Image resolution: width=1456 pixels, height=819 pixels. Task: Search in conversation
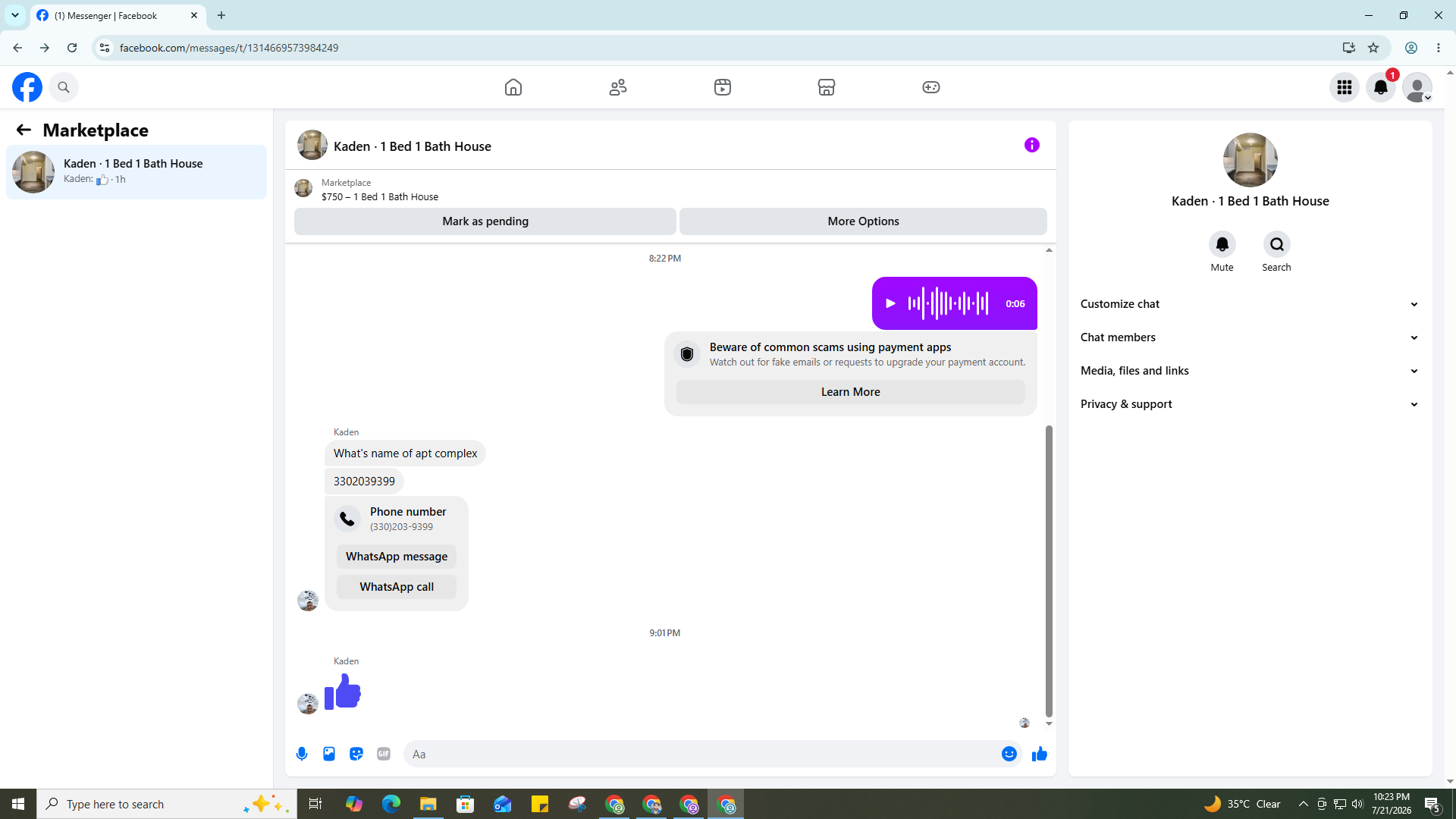click(x=1277, y=244)
